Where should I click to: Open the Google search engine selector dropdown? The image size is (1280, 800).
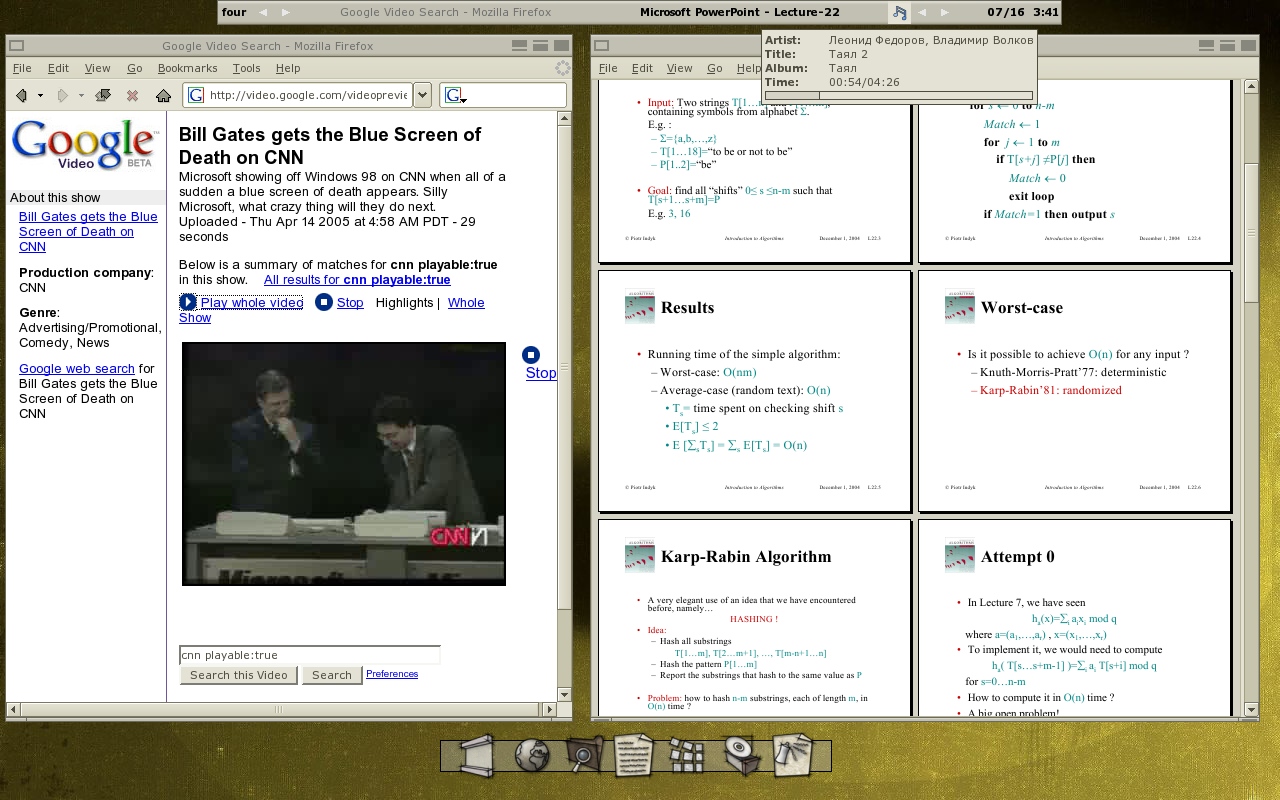pyautogui.click(x=456, y=96)
